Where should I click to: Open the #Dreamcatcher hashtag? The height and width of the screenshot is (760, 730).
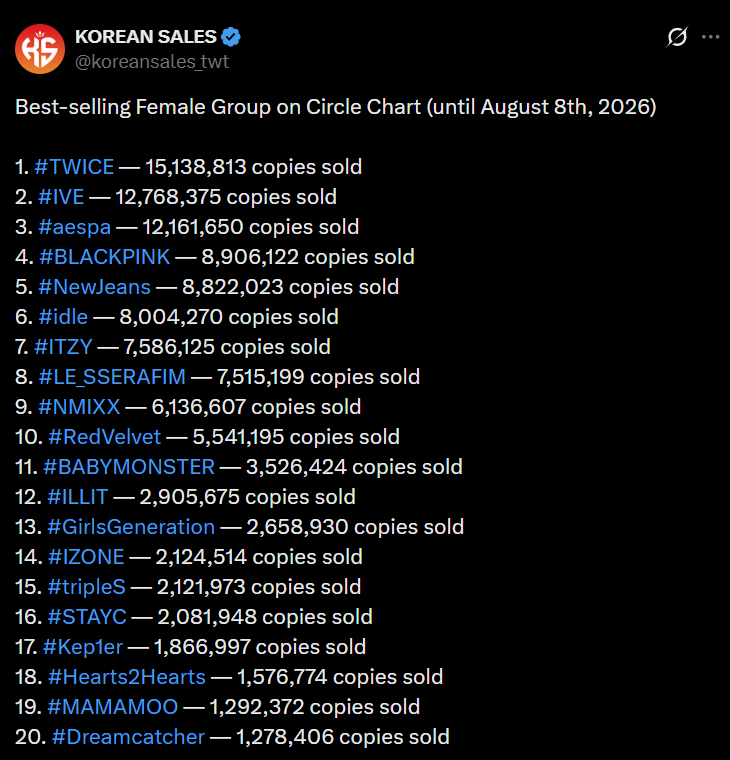coord(128,737)
